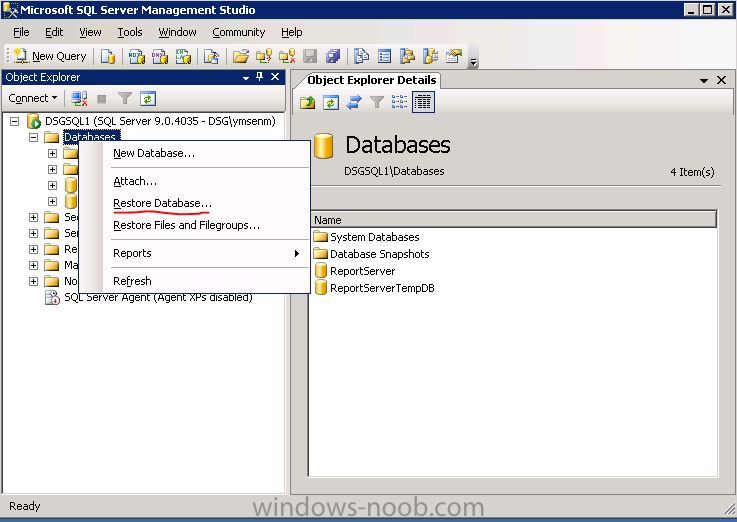Close the Object Explorer Details tab
Screen dimensions: 737x522
coord(721,80)
